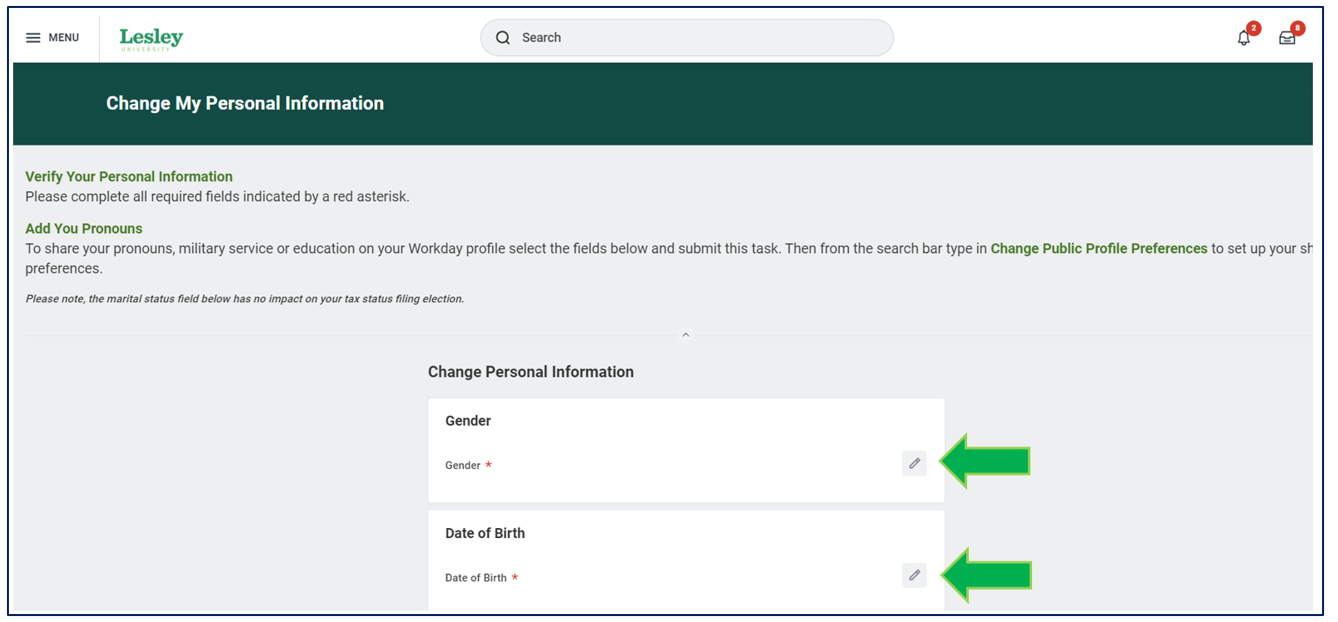Open the hamburger MENU button

tap(52, 38)
